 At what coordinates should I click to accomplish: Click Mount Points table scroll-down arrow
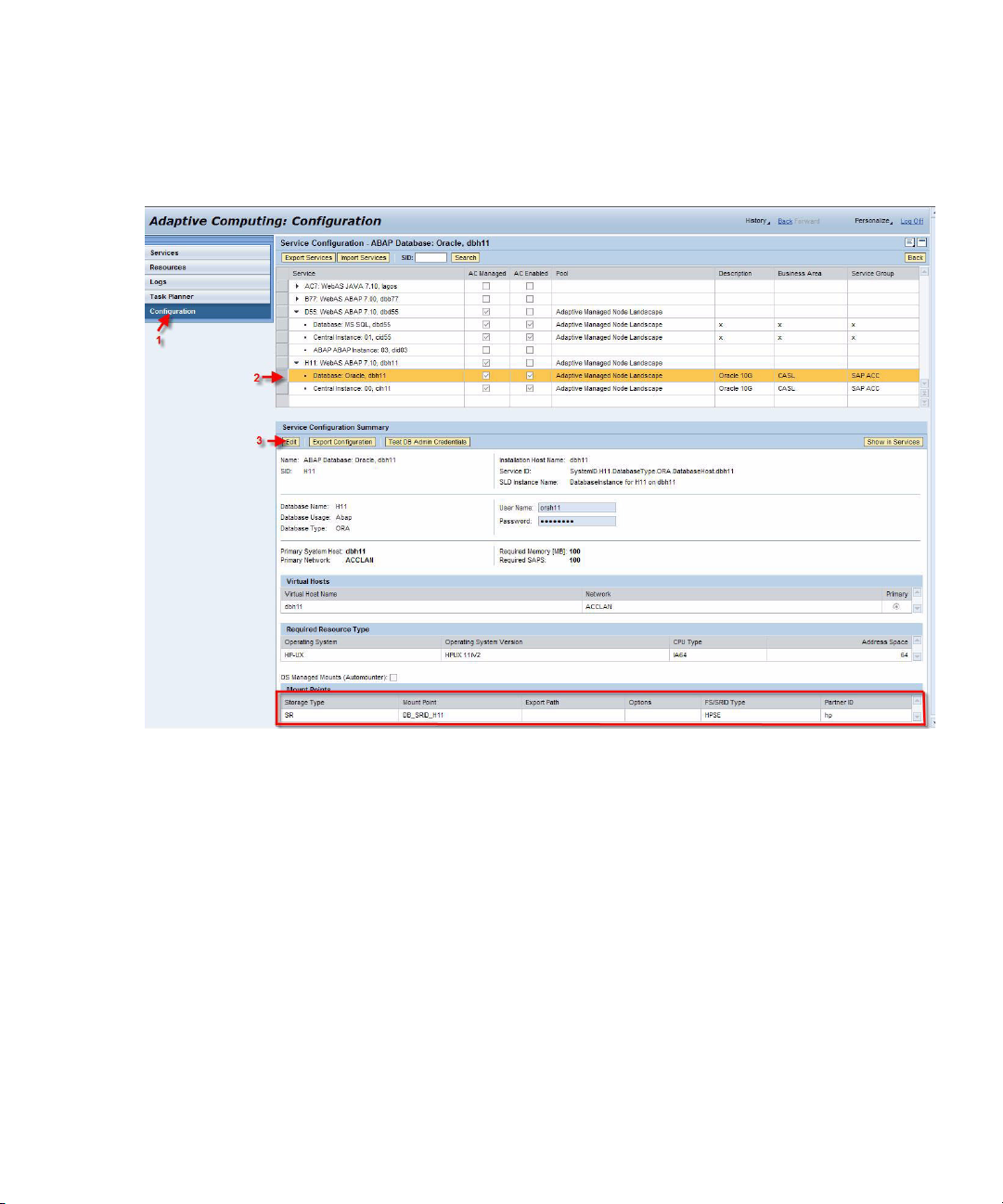[918, 717]
